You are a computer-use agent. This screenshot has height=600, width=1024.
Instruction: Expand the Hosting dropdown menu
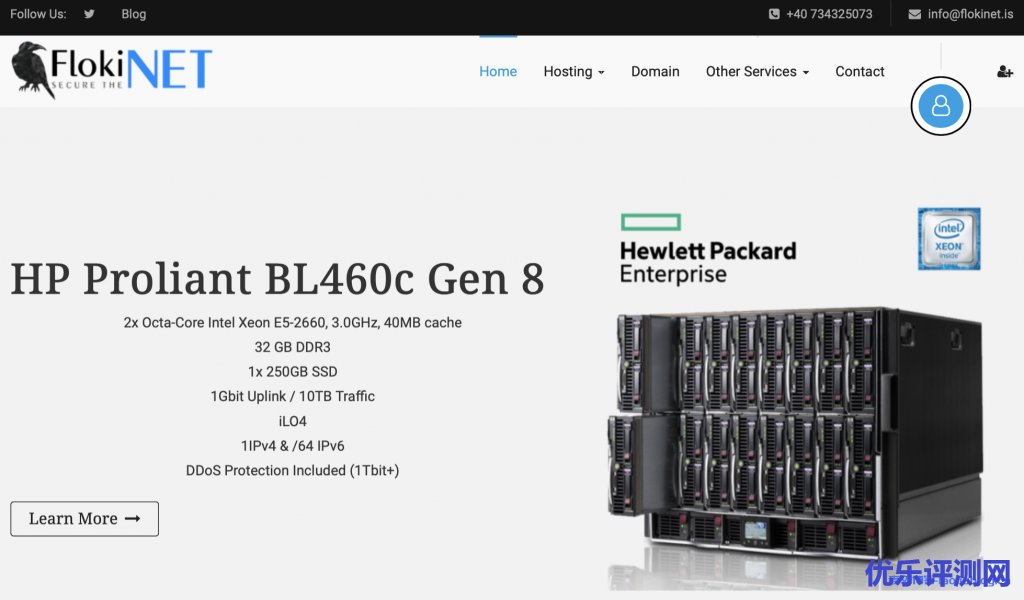pyautogui.click(x=574, y=71)
